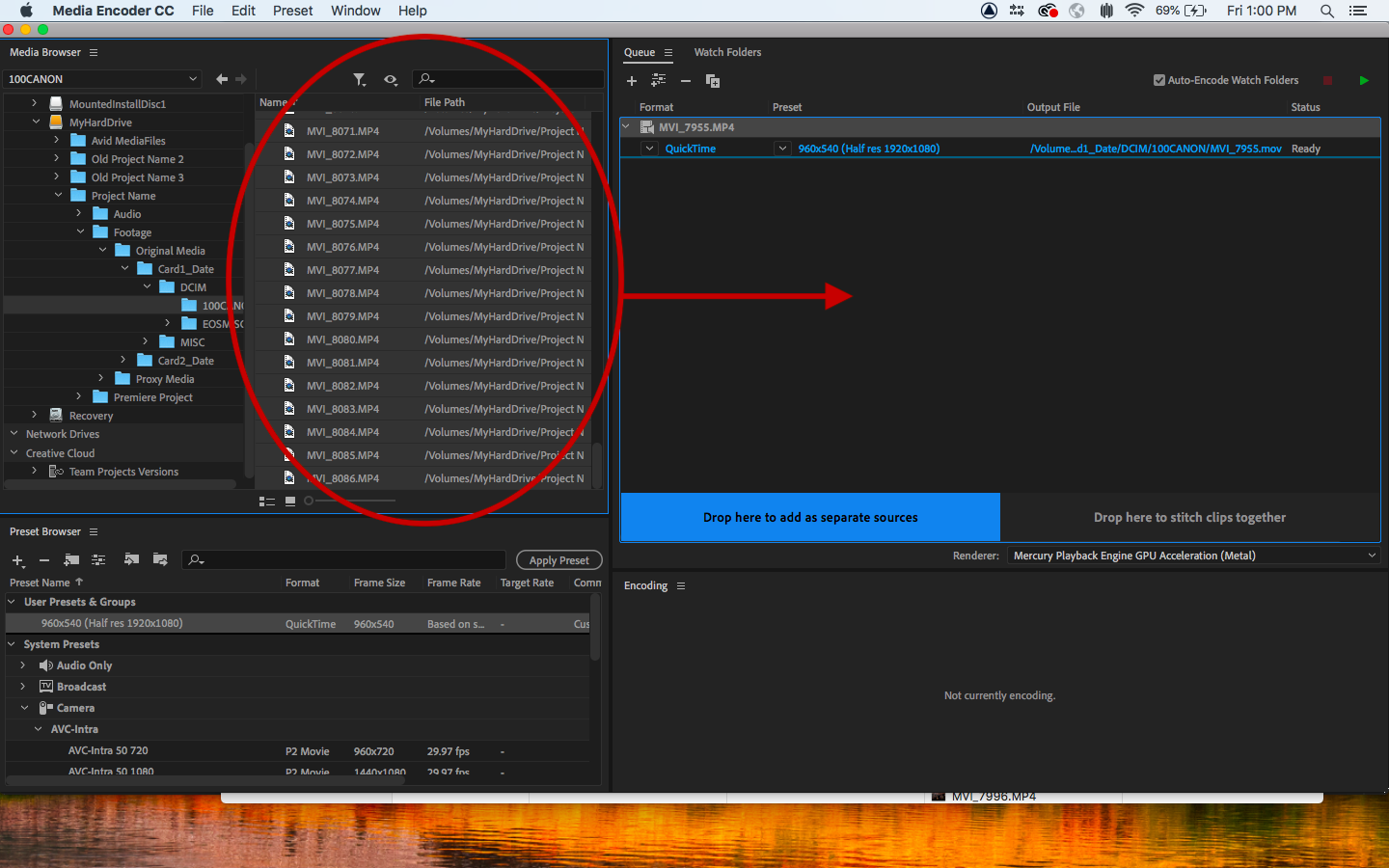Select the Queue tab
Viewport: 1389px width, 868px height.
point(640,53)
